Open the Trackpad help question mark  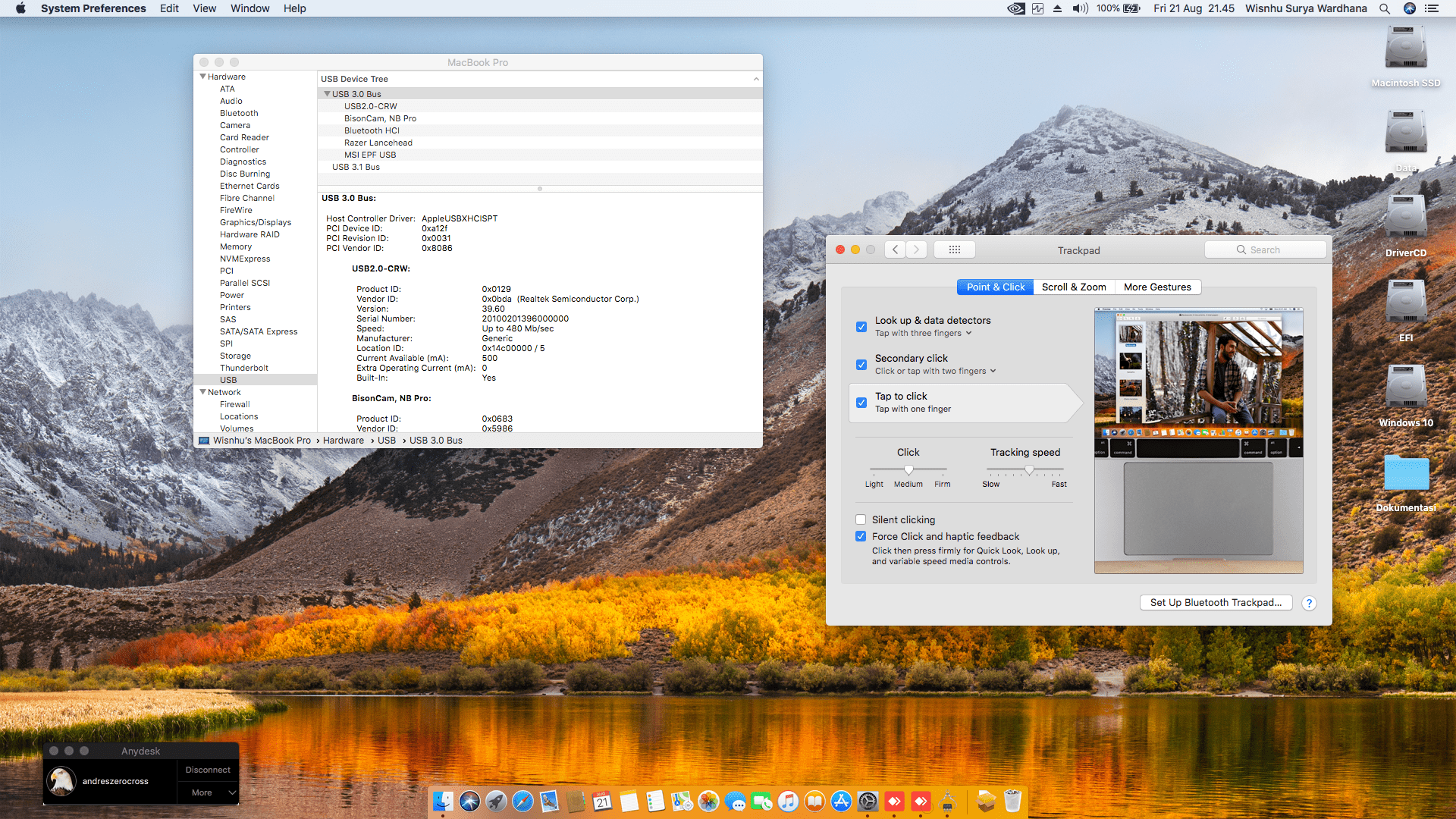coord(1309,603)
